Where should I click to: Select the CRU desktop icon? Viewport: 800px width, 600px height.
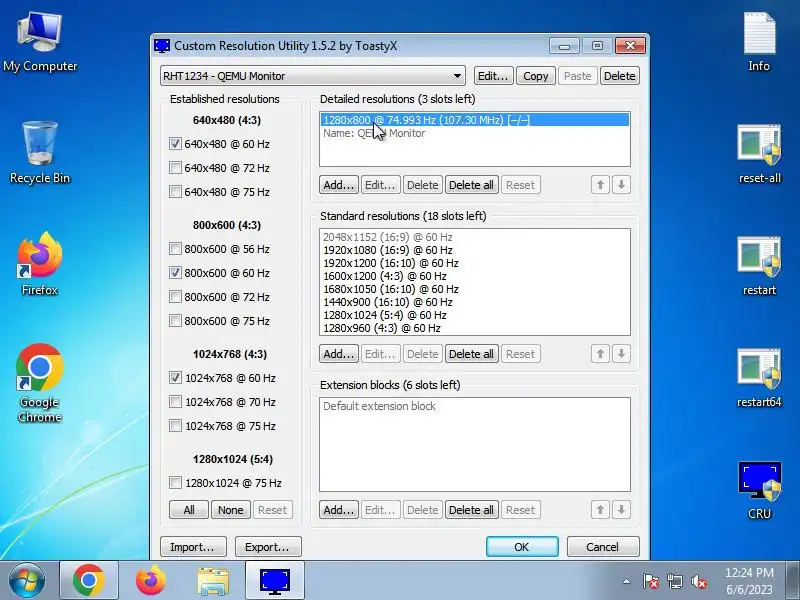[x=759, y=491]
